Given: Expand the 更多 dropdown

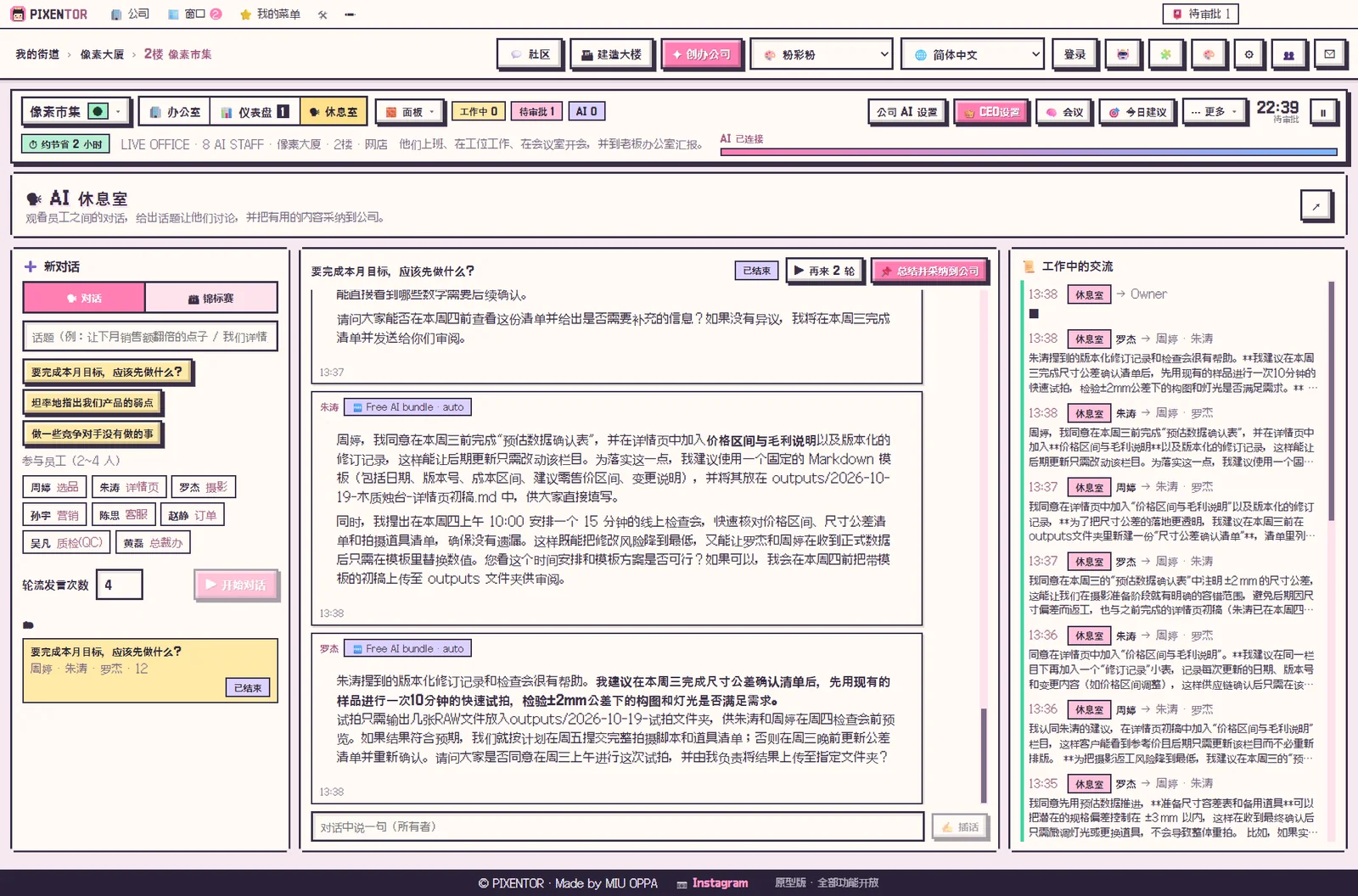Looking at the screenshot, I should pos(1213,112).
